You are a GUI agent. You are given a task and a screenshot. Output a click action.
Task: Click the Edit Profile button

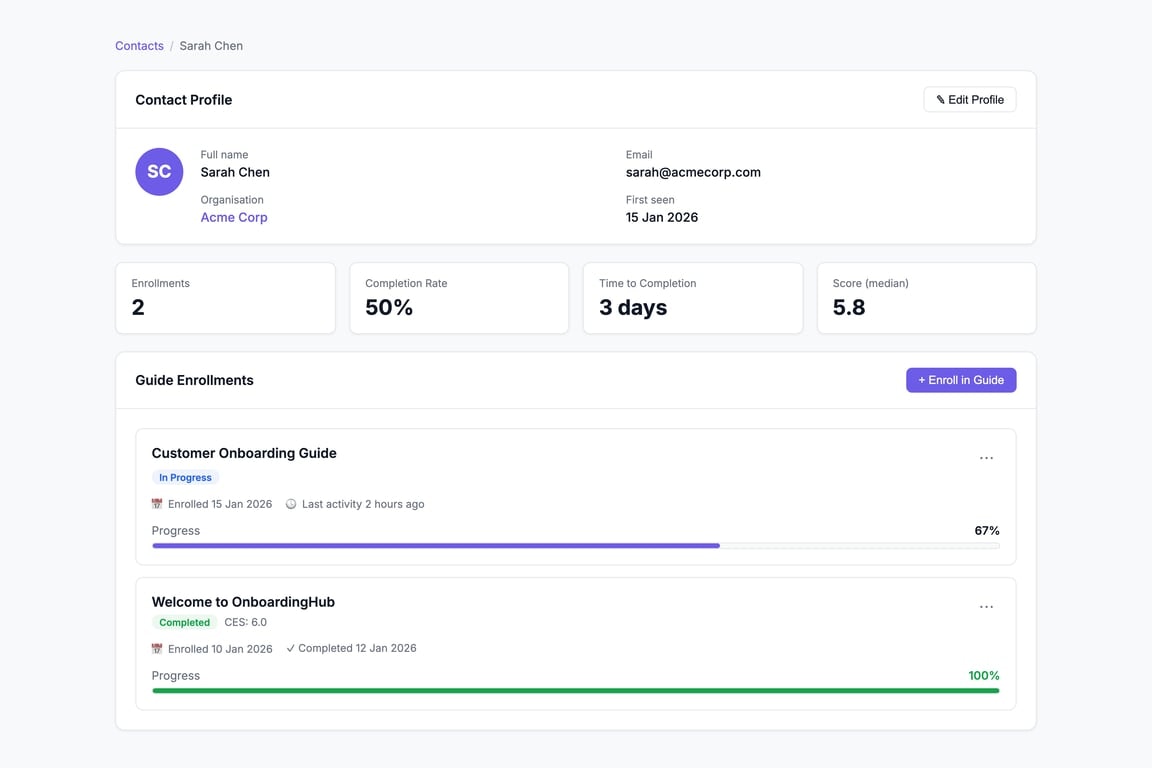coord(969,99)
